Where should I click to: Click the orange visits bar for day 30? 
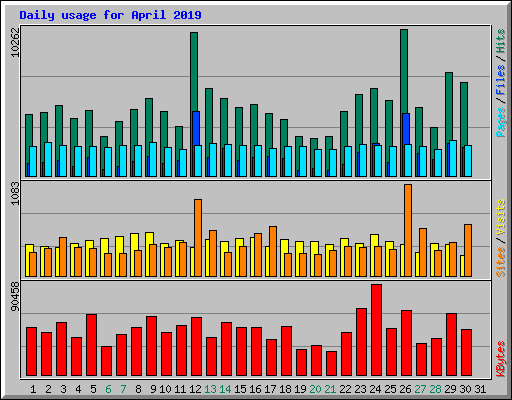[468, 250]
